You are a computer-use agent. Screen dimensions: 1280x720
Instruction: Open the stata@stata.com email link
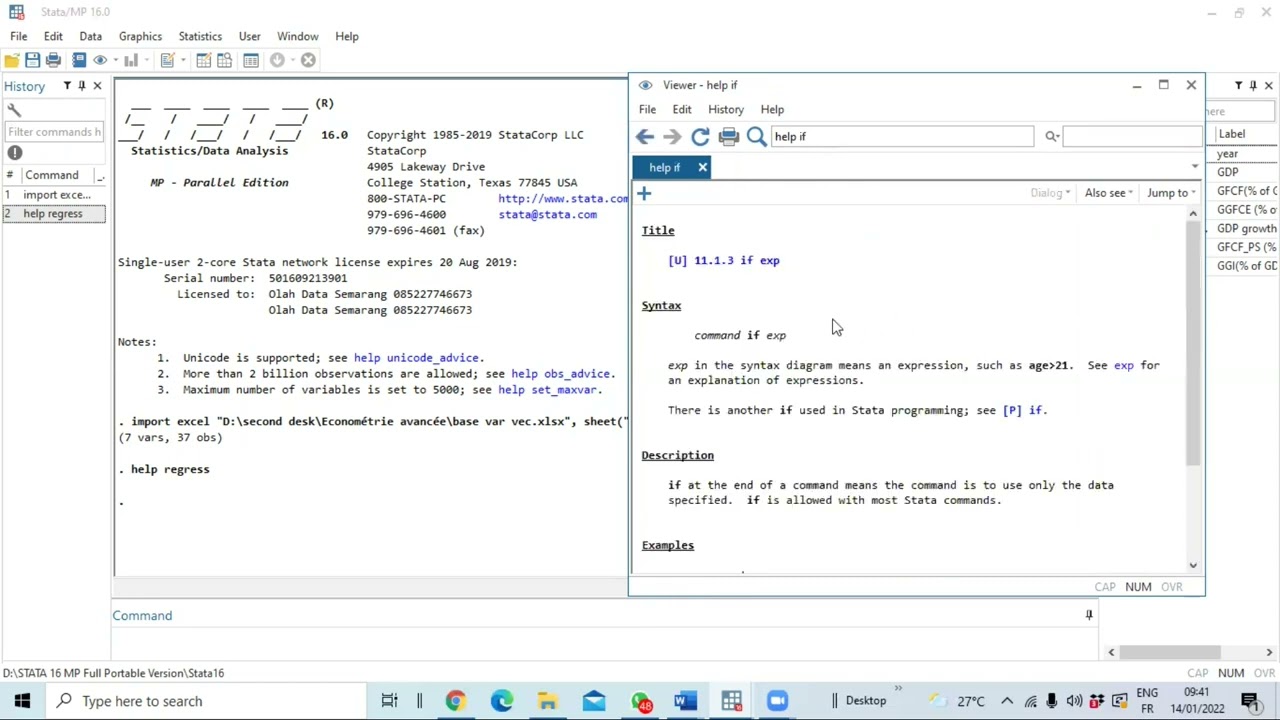coord(548,214)
